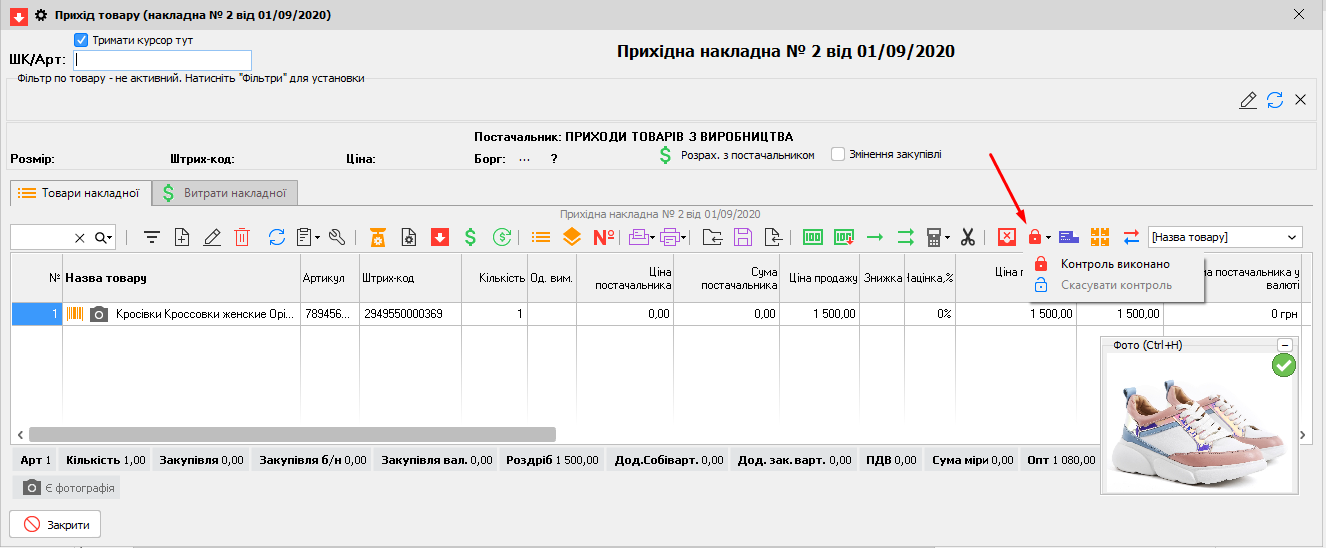Screen dimensions: 1326x548
Task: Click the blue price tag card icon
Action: [1068, 237]
